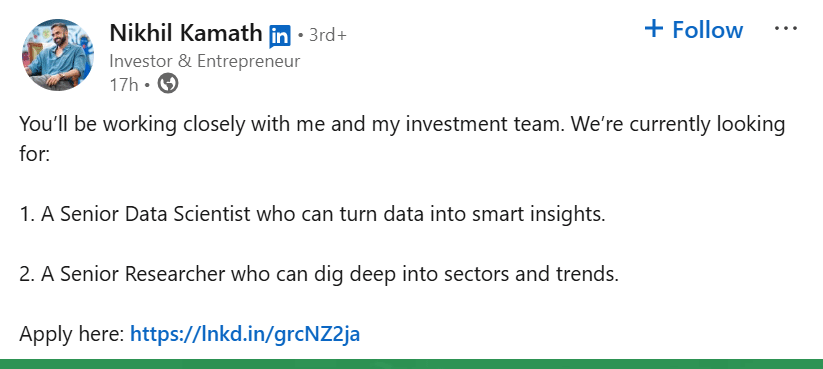The image size is (823, 369).
Task: Click the 'Senior Researcher' list line
Action: 319,274
